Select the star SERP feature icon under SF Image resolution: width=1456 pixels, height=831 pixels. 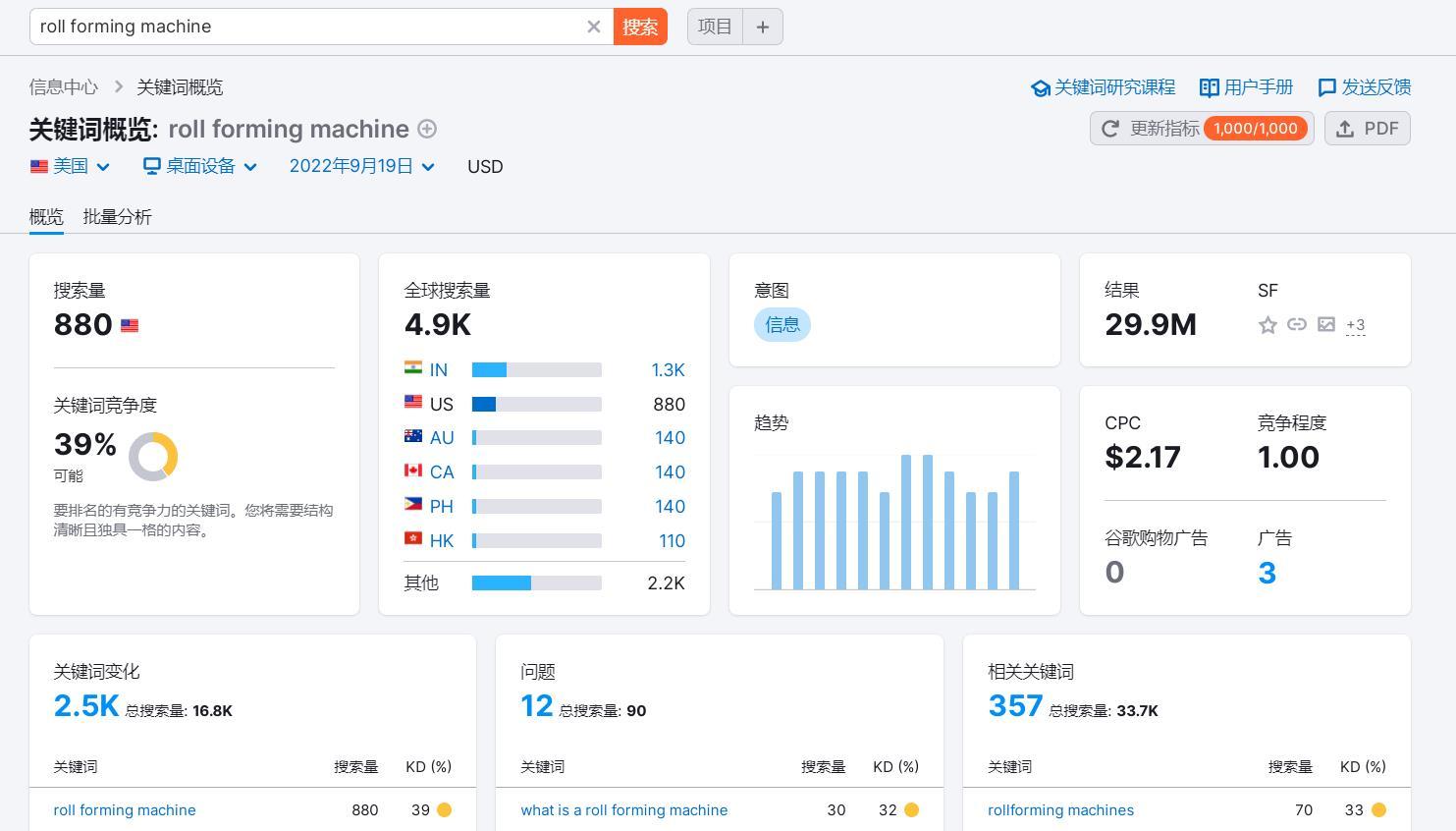click(1267, 325)
